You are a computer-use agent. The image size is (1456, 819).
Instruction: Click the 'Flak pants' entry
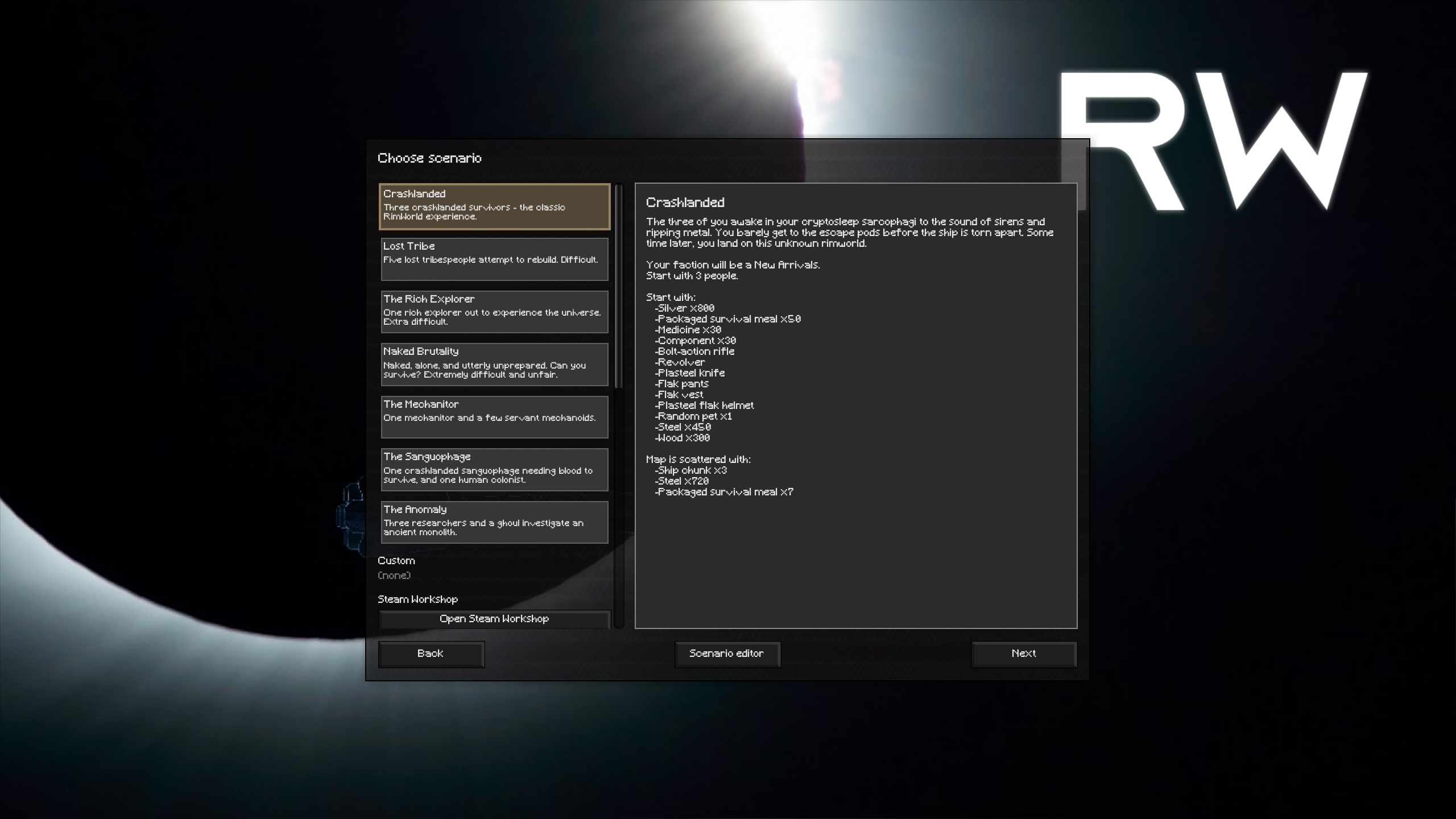click(681, 384)
